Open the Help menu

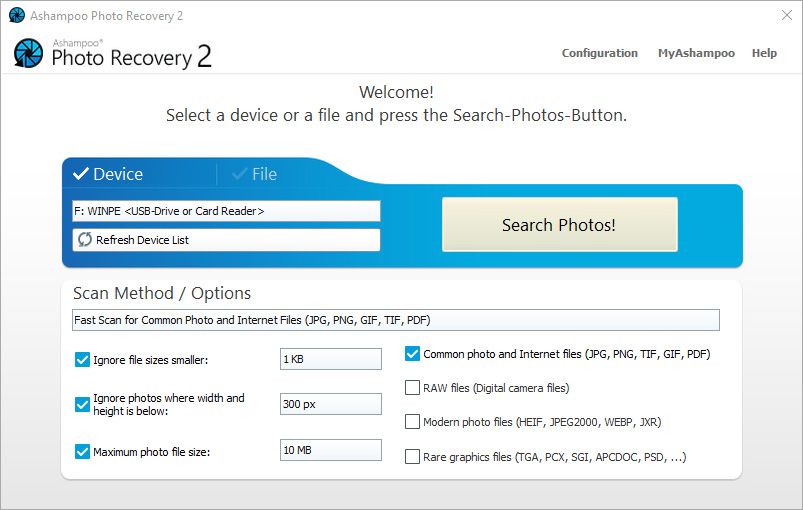coord(764,53)
